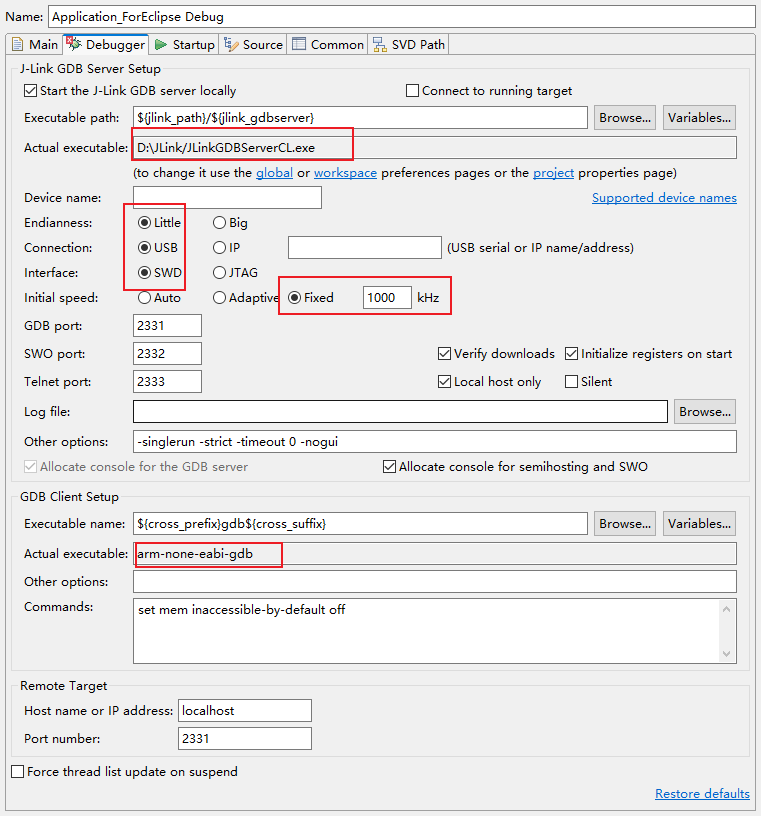761x816 pixels.
Task: Click arm-none-eabi-gdb actual executable text
Action: (x=195, y=554)
